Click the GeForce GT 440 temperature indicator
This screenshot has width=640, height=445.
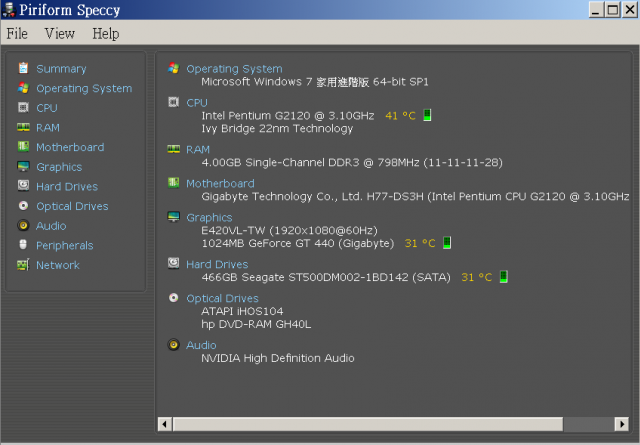click(x=447, y=243)
